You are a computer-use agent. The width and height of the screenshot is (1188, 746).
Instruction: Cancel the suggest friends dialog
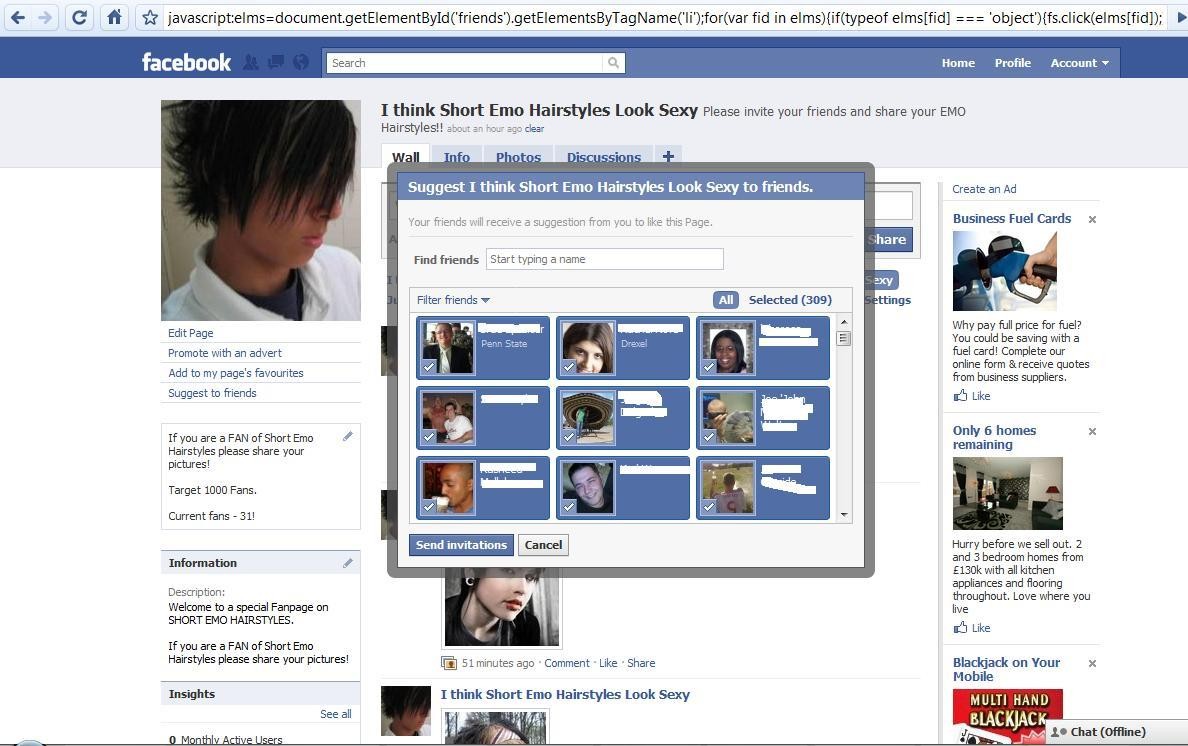[543, 545]
